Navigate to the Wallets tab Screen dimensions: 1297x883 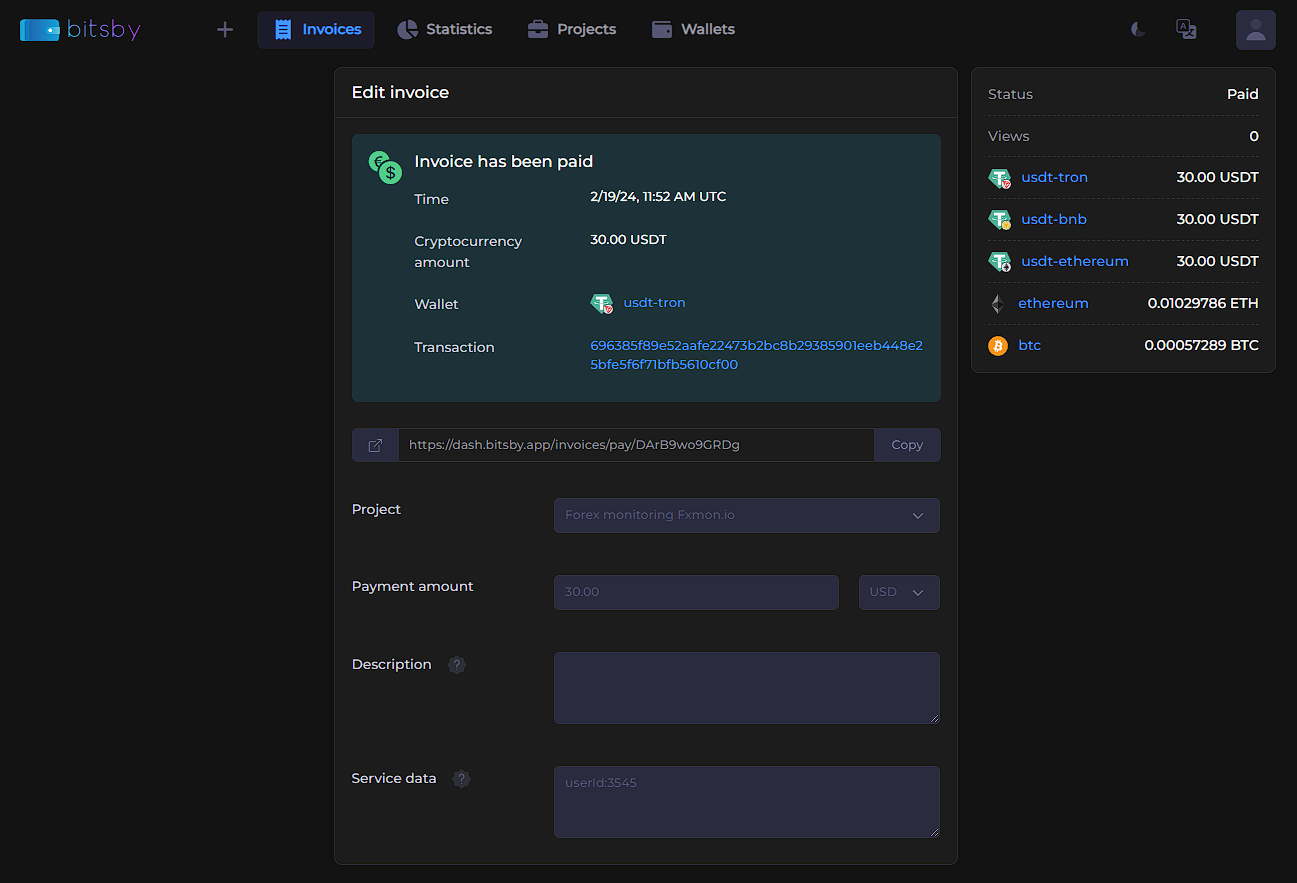[693, 30]
